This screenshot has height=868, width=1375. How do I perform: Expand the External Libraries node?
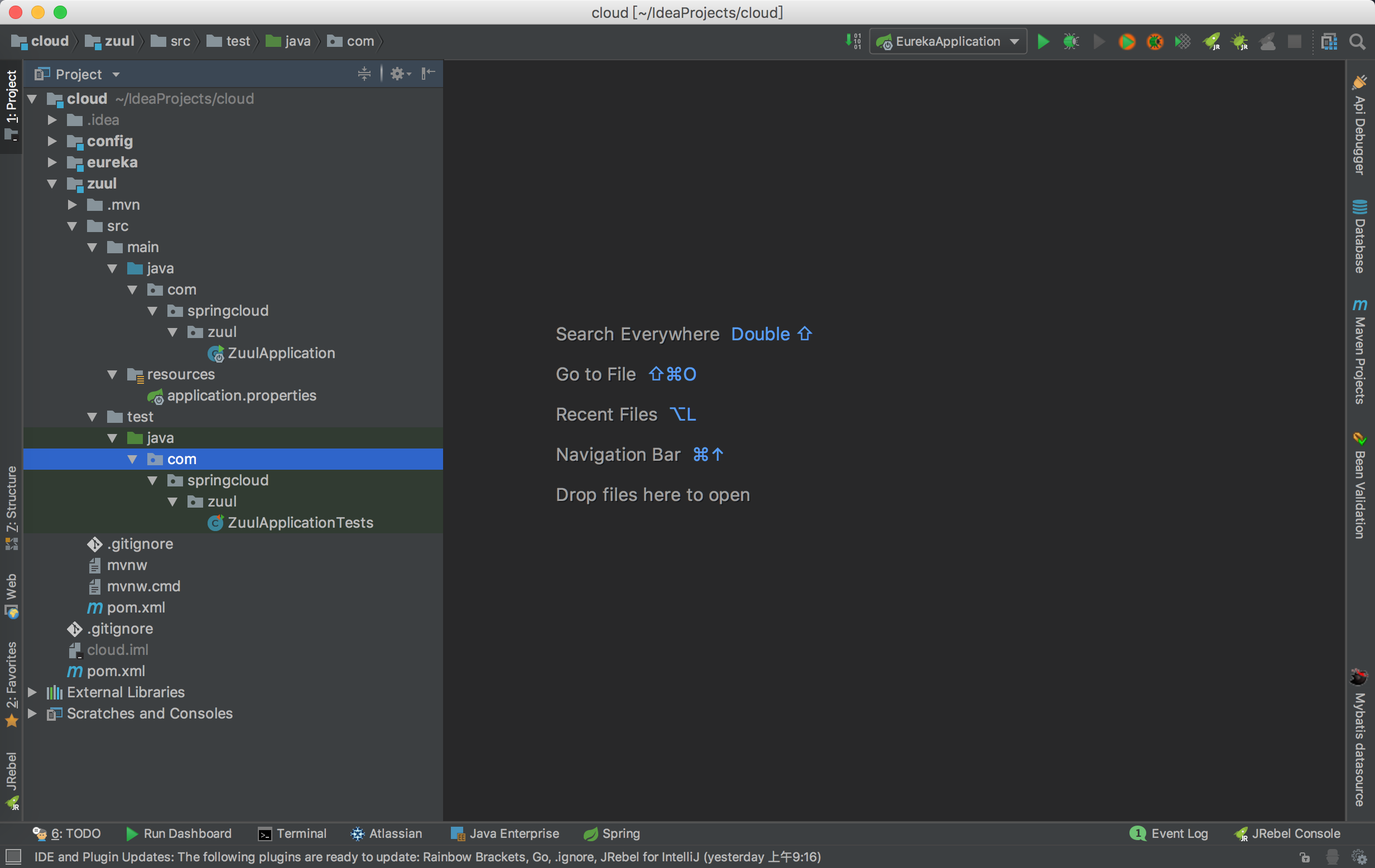click(32, 692)
